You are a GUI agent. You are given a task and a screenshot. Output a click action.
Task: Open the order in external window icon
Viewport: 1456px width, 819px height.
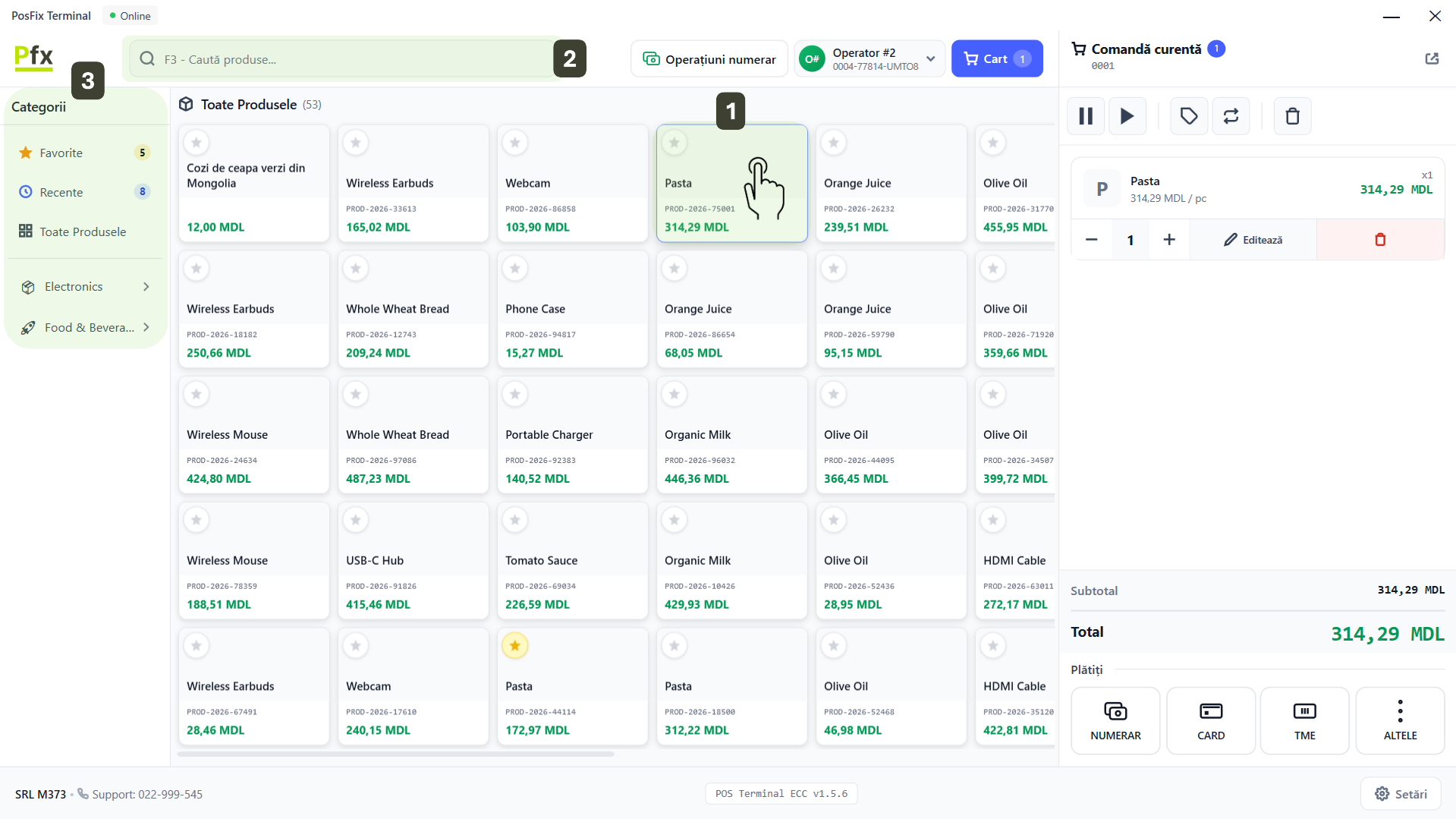(x=1432, y=58)
